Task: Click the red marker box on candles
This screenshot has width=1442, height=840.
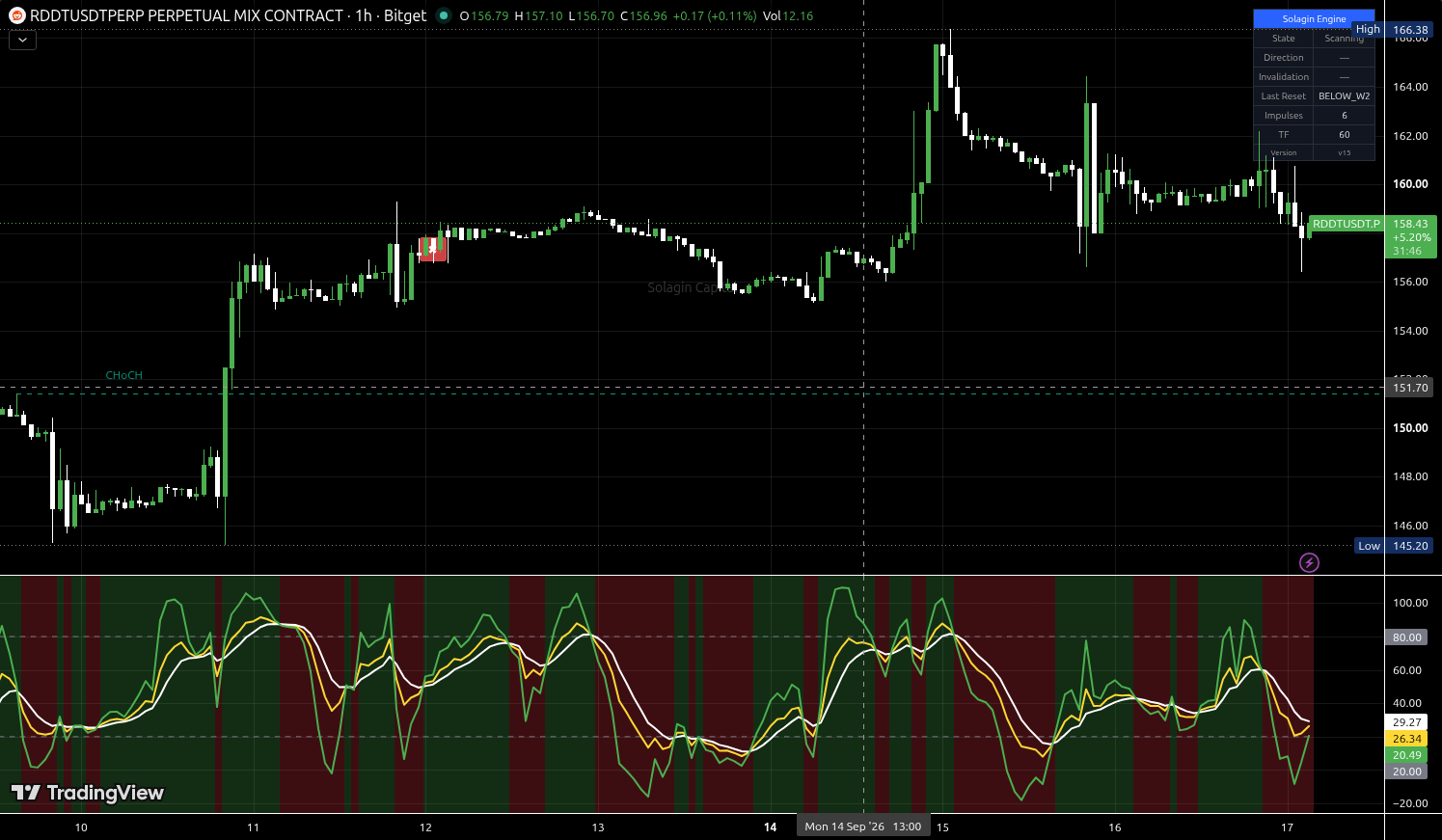Action: (x=433, y=249)
